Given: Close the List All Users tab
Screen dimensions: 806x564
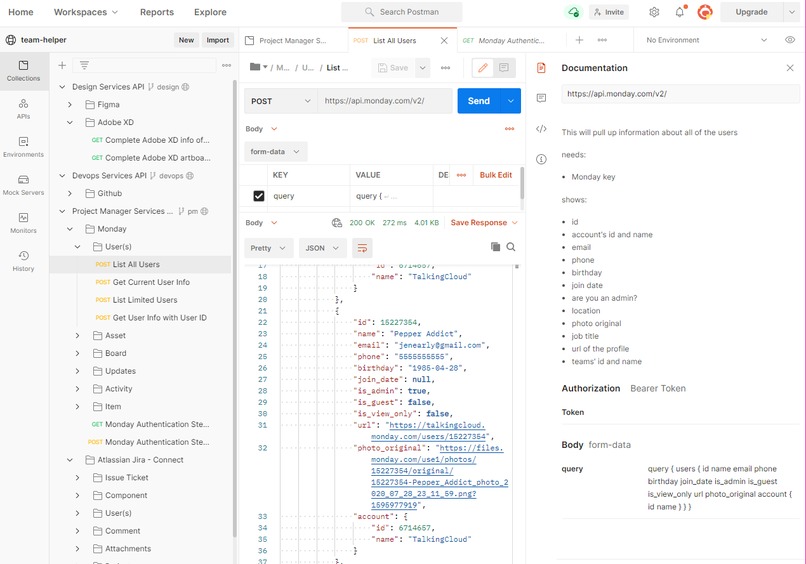Looking at the screenshot, I should click(x=444, y=40).
